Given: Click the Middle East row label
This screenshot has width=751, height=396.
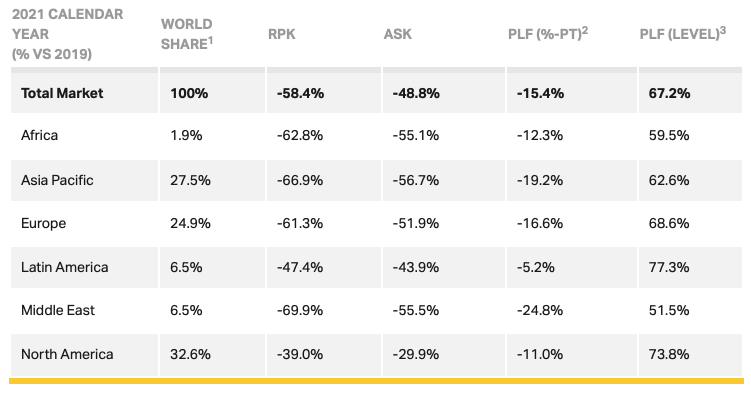Looking at the screenshot, I should pos(58,310).
